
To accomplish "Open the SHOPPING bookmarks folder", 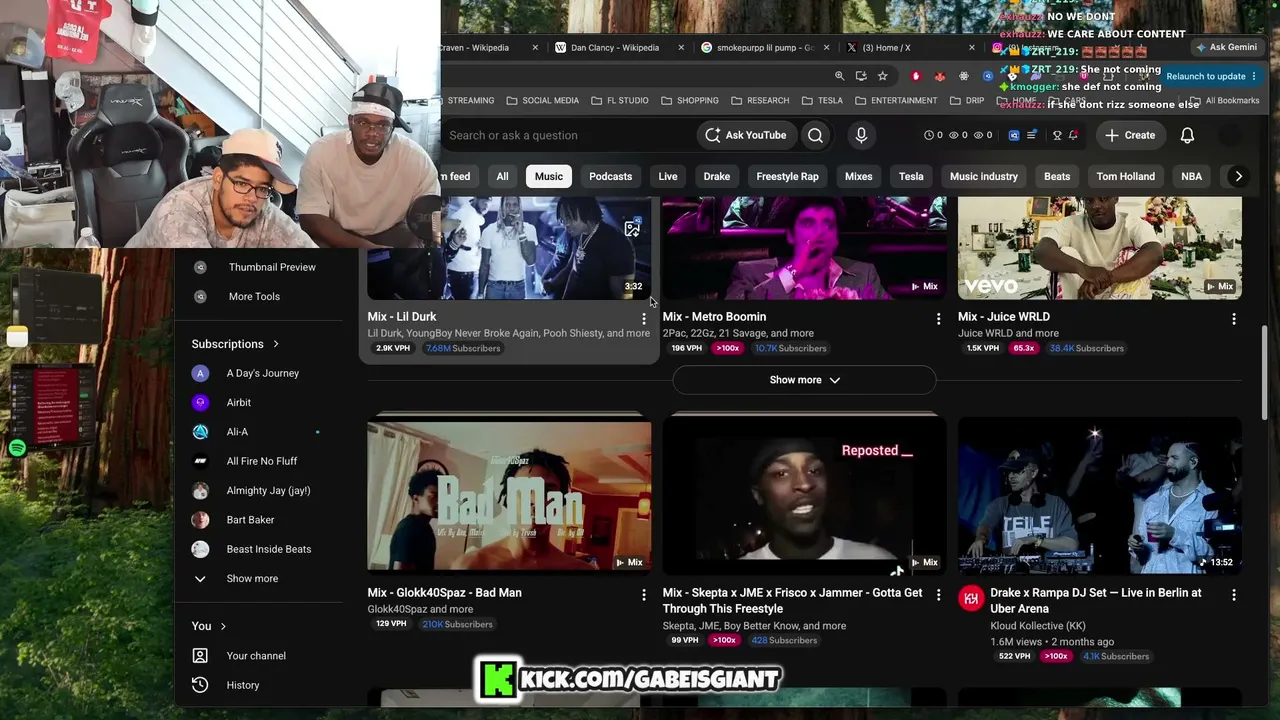I will pos(689,100).
